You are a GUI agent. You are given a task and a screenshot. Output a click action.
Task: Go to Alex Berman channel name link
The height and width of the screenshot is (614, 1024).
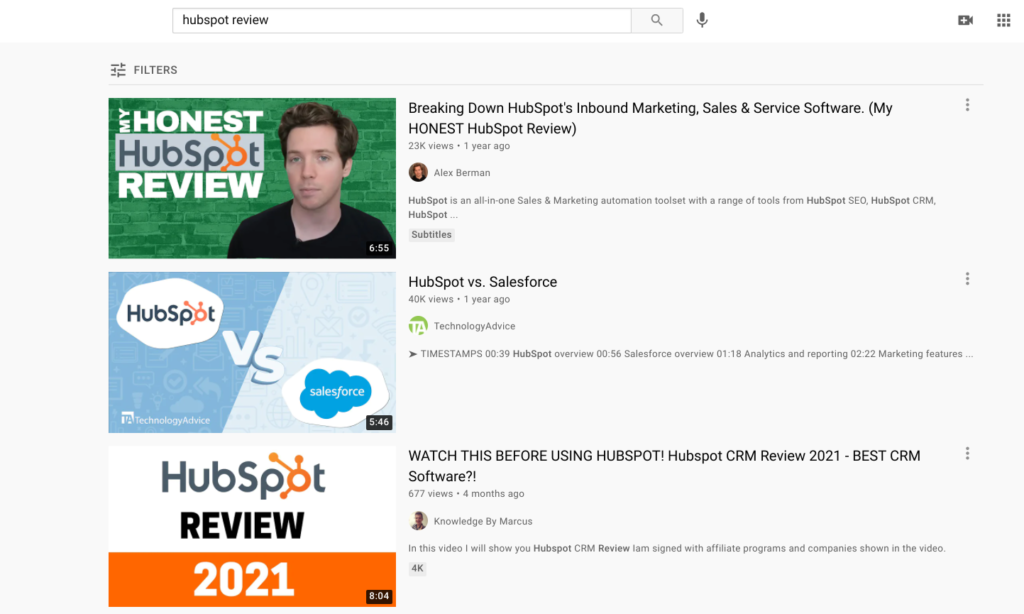click(x=462, y=173)
